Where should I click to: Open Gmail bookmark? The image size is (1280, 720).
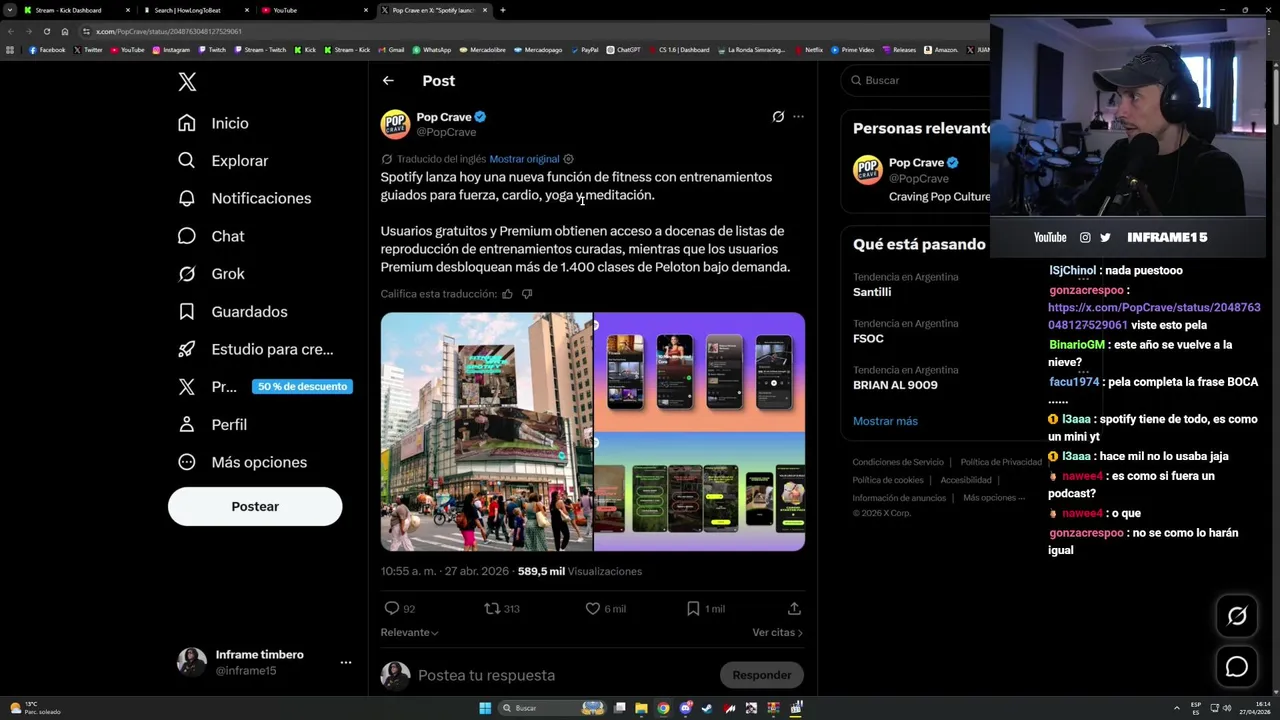click(x=392, y=50)
